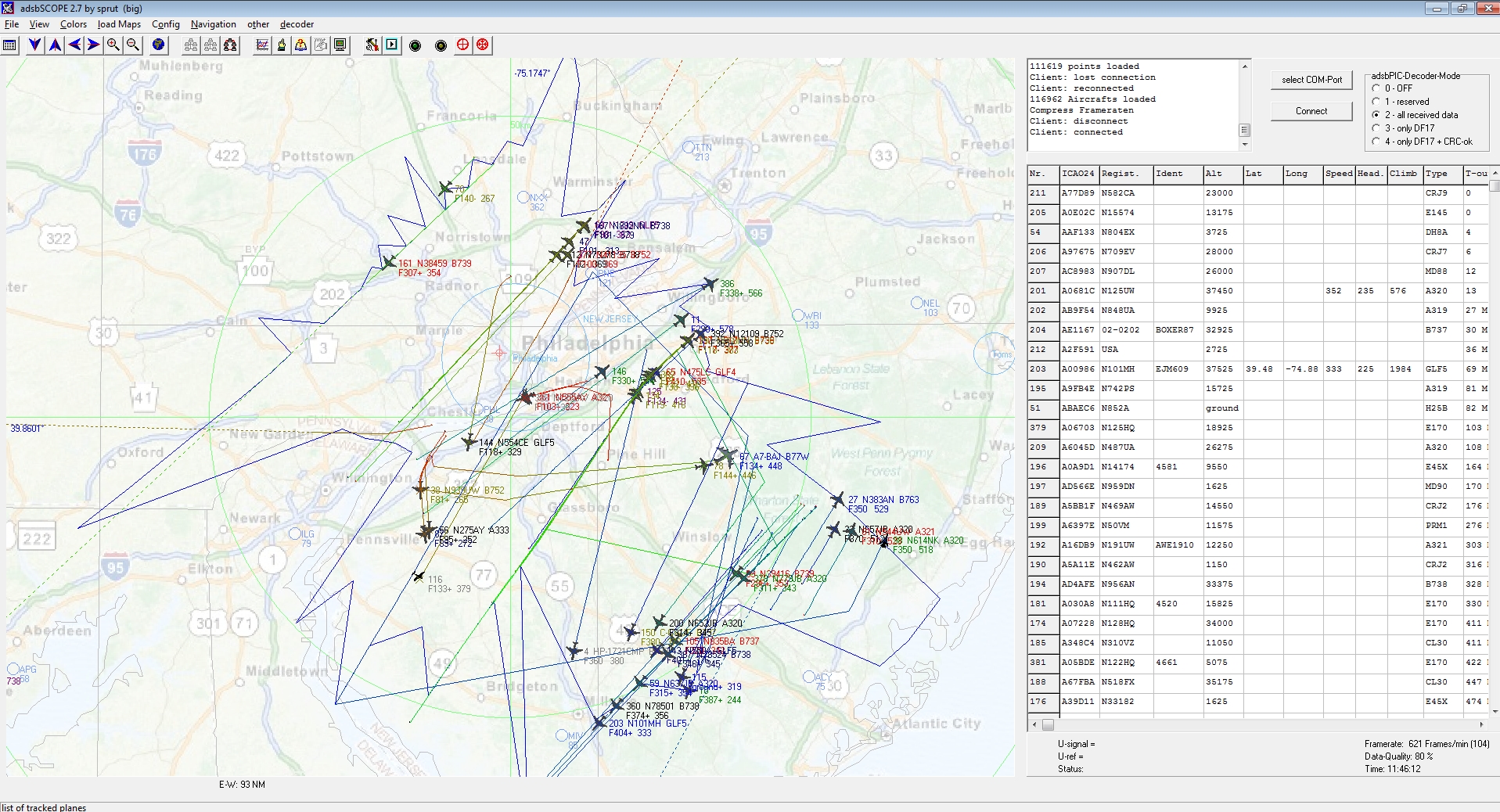
Task: Click the red crosshair circle icon
Action: tap(462, 45)
